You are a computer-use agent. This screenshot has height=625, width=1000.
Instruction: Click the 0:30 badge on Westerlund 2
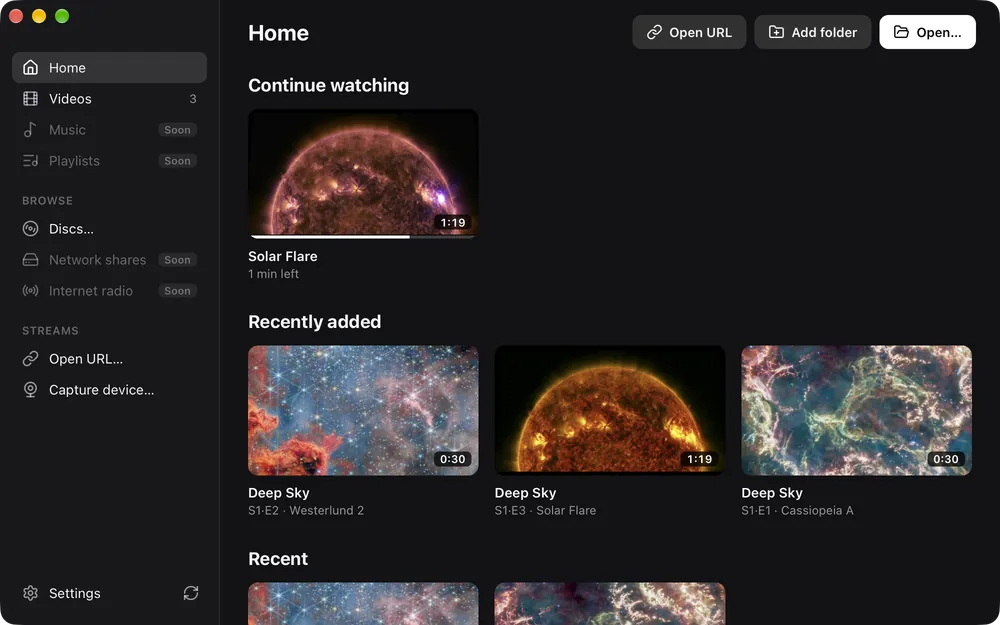pyautogui.click(x=453, y=459)
